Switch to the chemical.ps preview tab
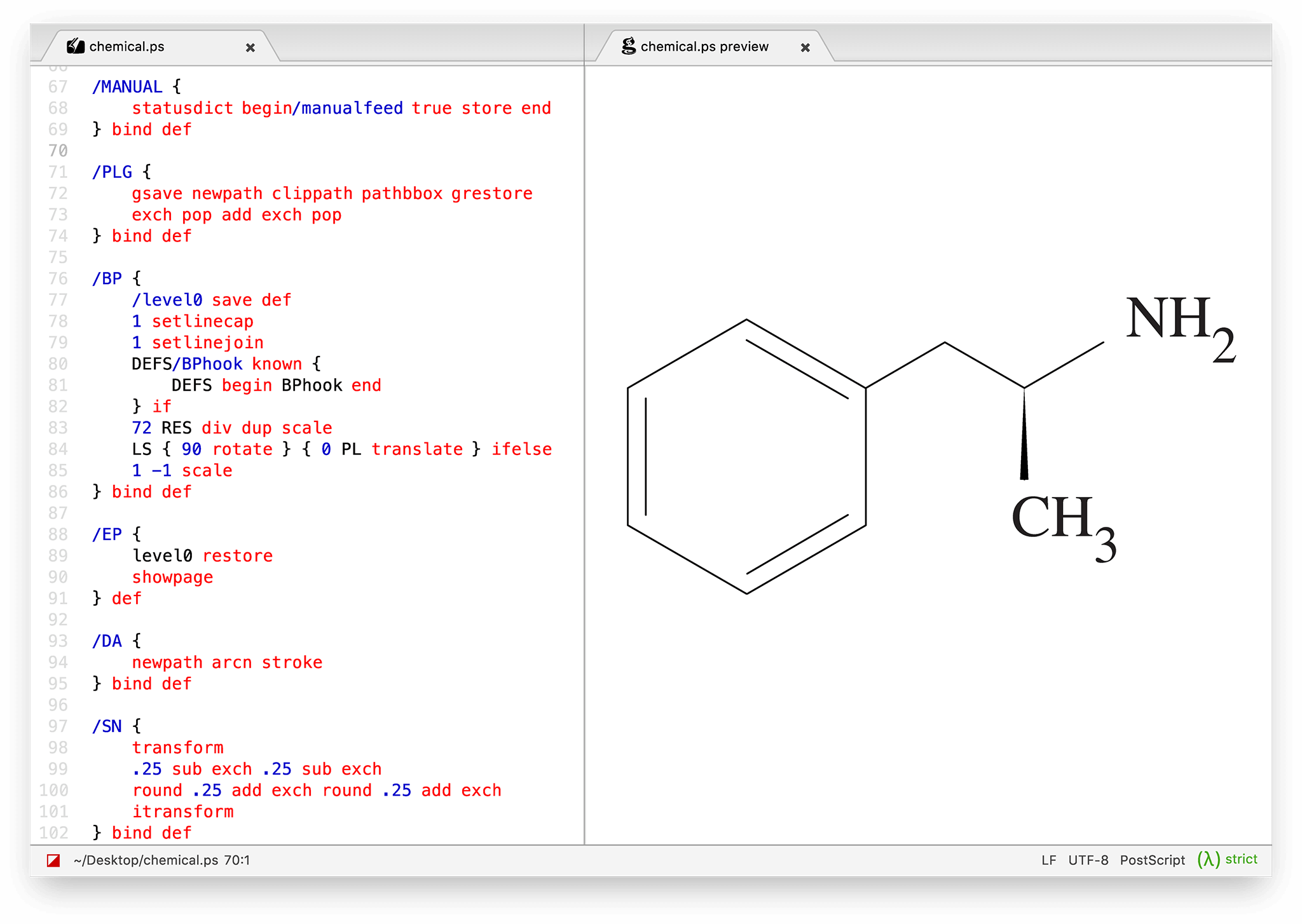This screenshot has height=924, width=1302. pyautogui.click(x=704, y=46)
